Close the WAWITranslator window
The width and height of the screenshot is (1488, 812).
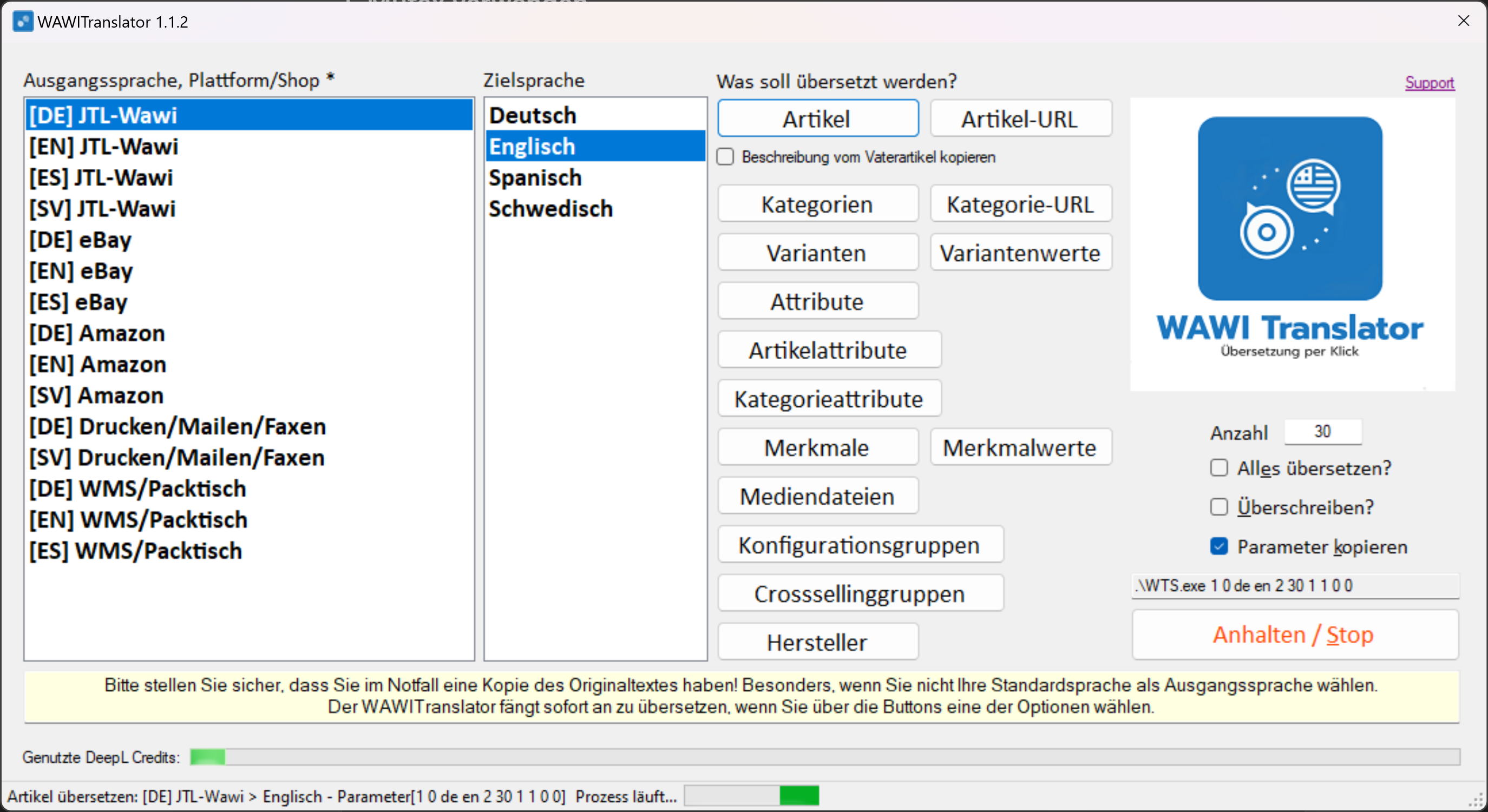[1463, 21]
